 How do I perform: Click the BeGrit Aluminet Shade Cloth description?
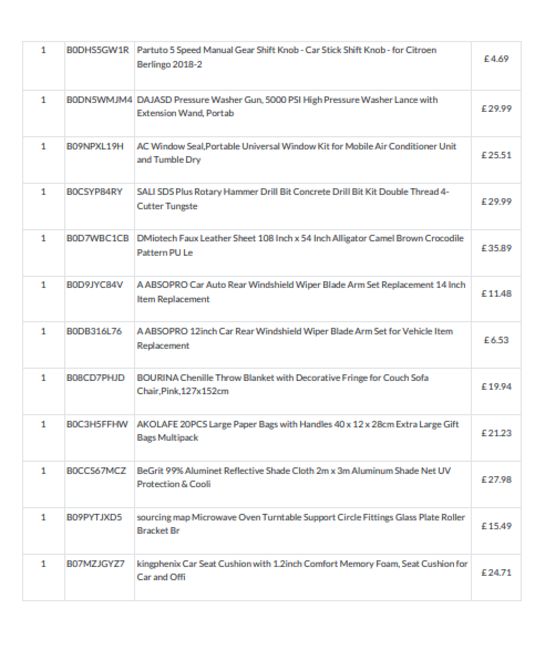tap(294, 477)
